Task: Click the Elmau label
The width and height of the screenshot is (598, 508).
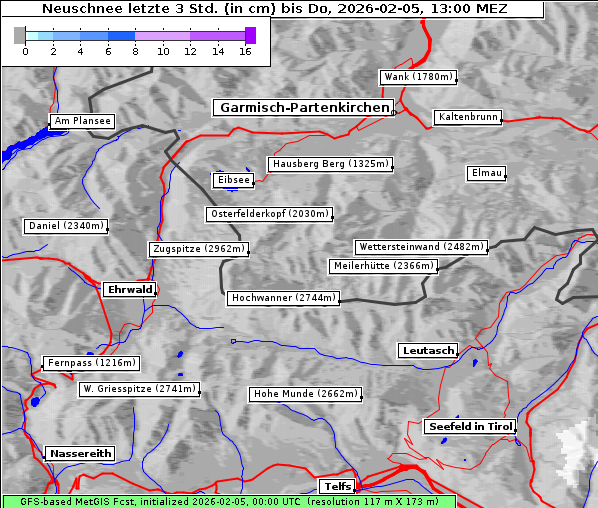Action: click(x=487, y=173)
